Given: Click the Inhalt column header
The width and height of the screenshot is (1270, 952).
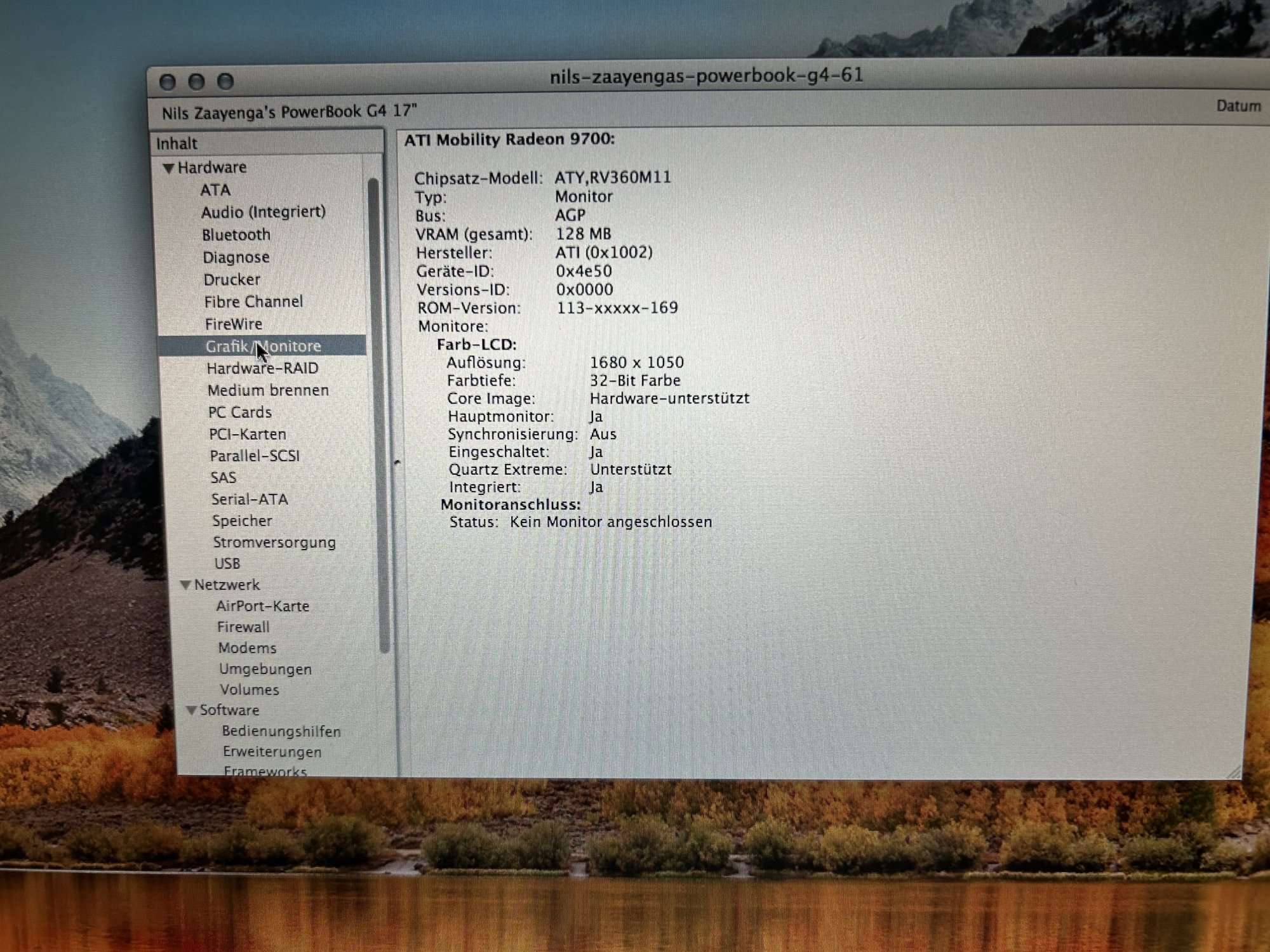Looking at the screenshot, I should pos(267,143).
